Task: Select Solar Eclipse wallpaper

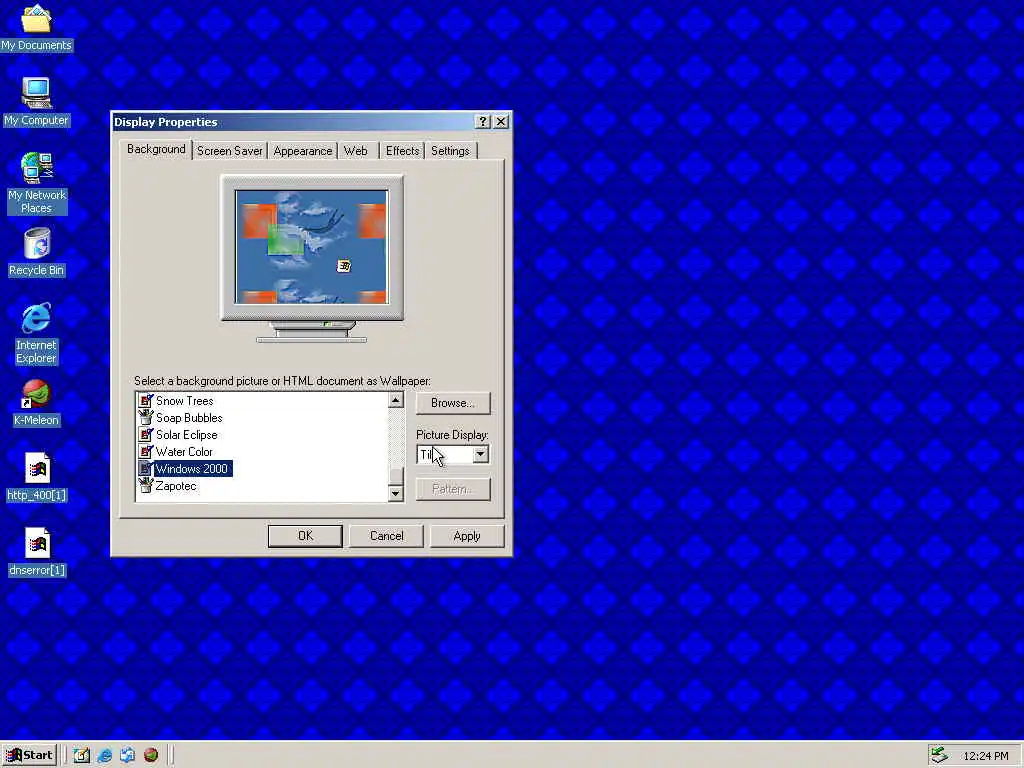Action: pos(187,434)
